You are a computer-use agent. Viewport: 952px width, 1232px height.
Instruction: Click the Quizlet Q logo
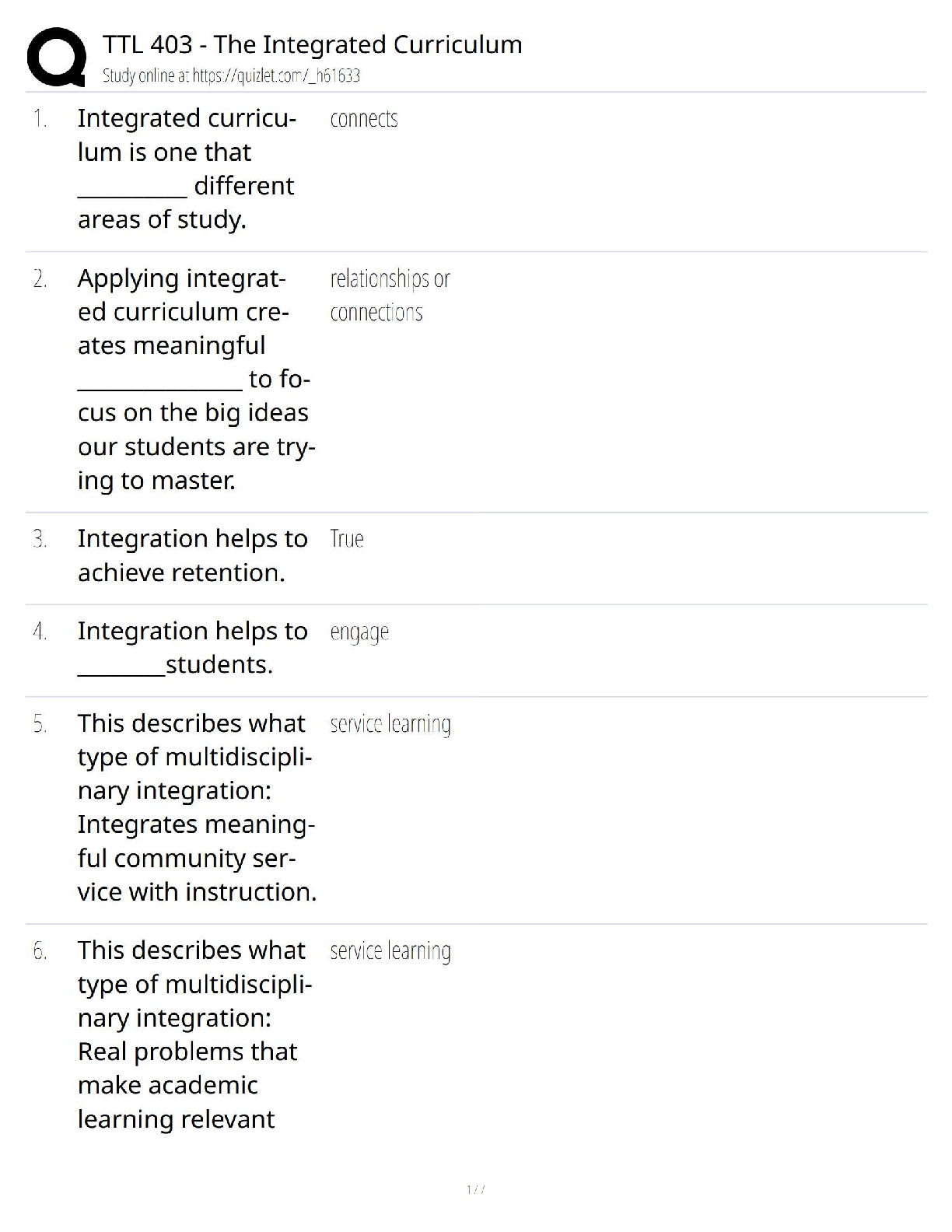(56, 57)
